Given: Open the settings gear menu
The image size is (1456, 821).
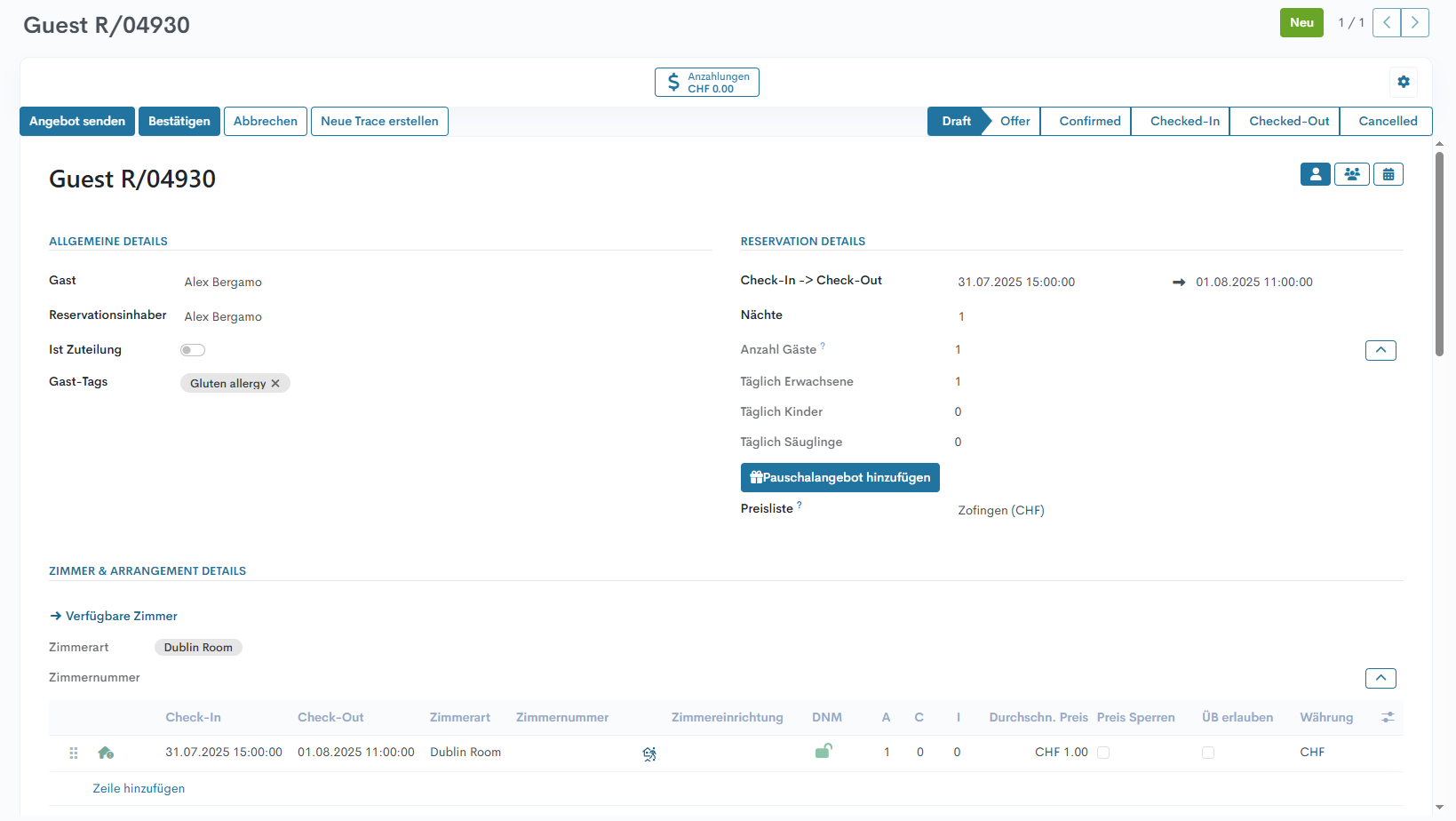Looking at the screenshot, I should (x=1403, y=82).
